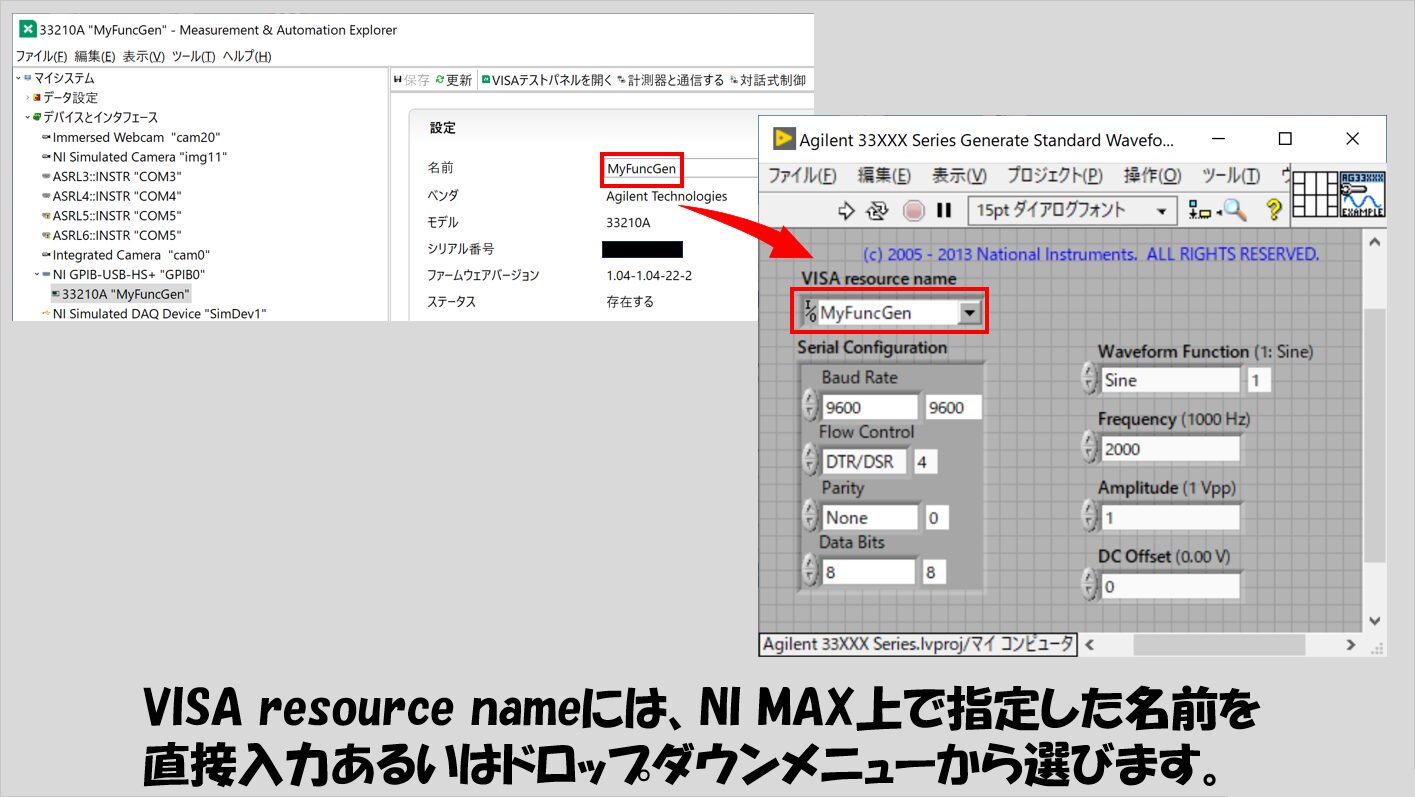
Task: Click the LabVIEW logo in the title bar
Action: 783,139
